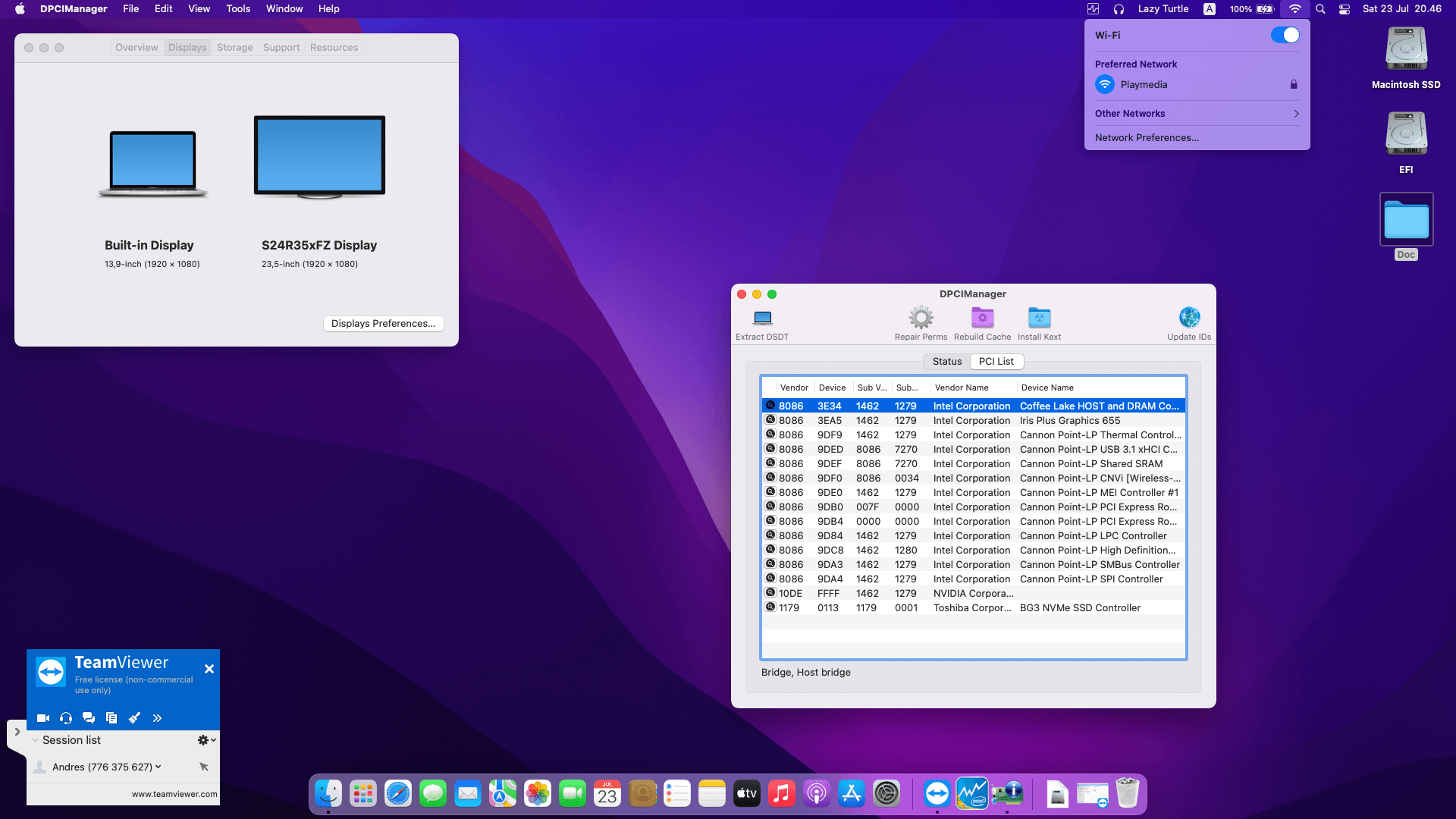Open Andres session dropdown arrow

(158, 767)
